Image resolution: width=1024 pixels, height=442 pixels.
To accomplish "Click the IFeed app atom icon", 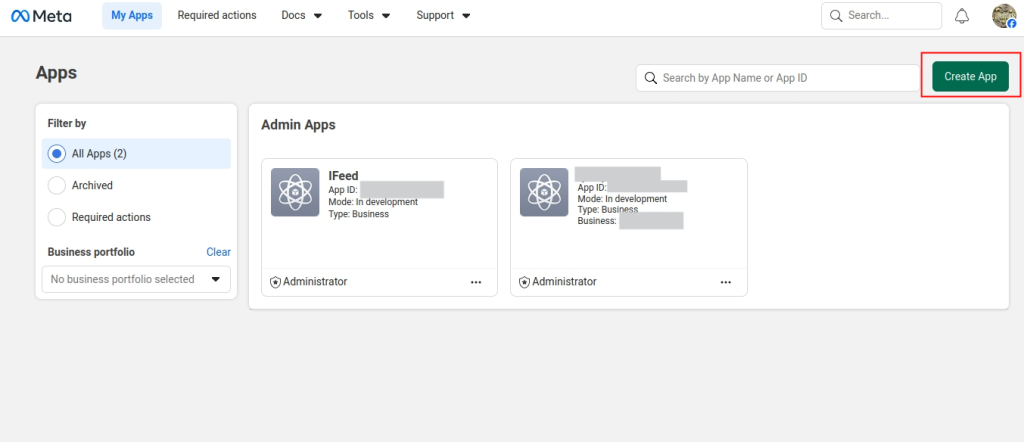I will [x=295, y=192].
